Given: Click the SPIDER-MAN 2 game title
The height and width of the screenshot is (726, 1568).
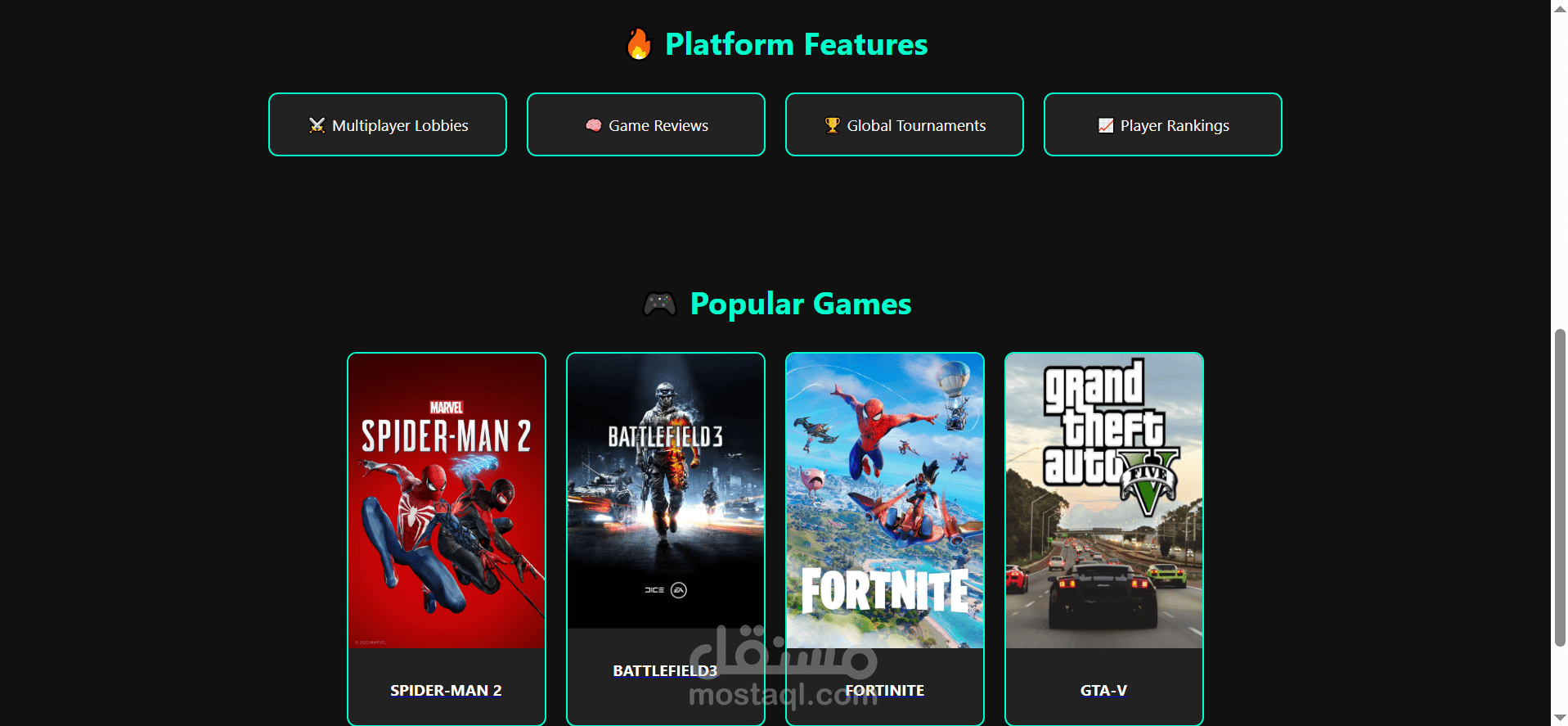Looking at the screenshot, I should click(446, 691).
